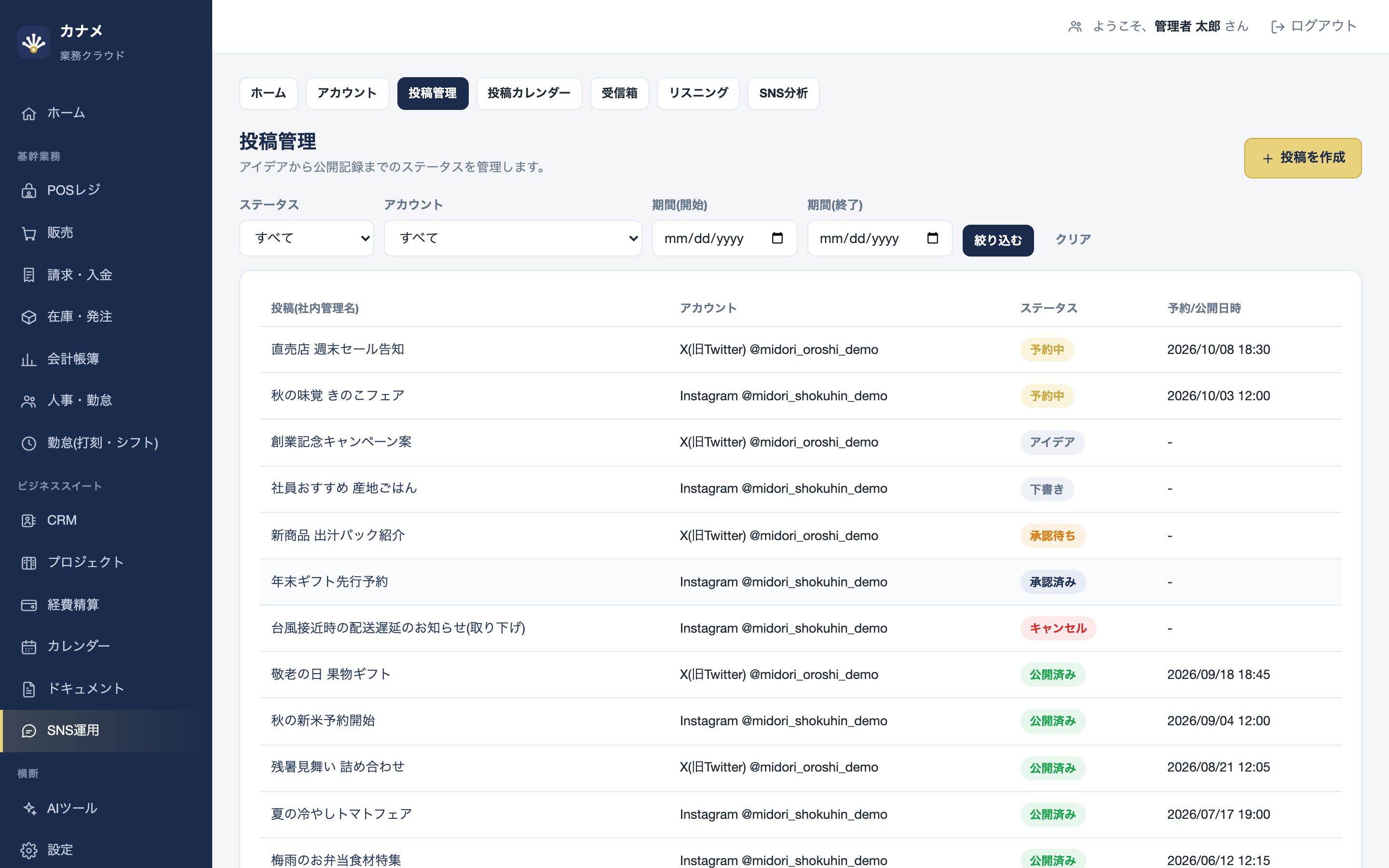
Task: Open ドキュメント file icon
Action: point(29,689)
